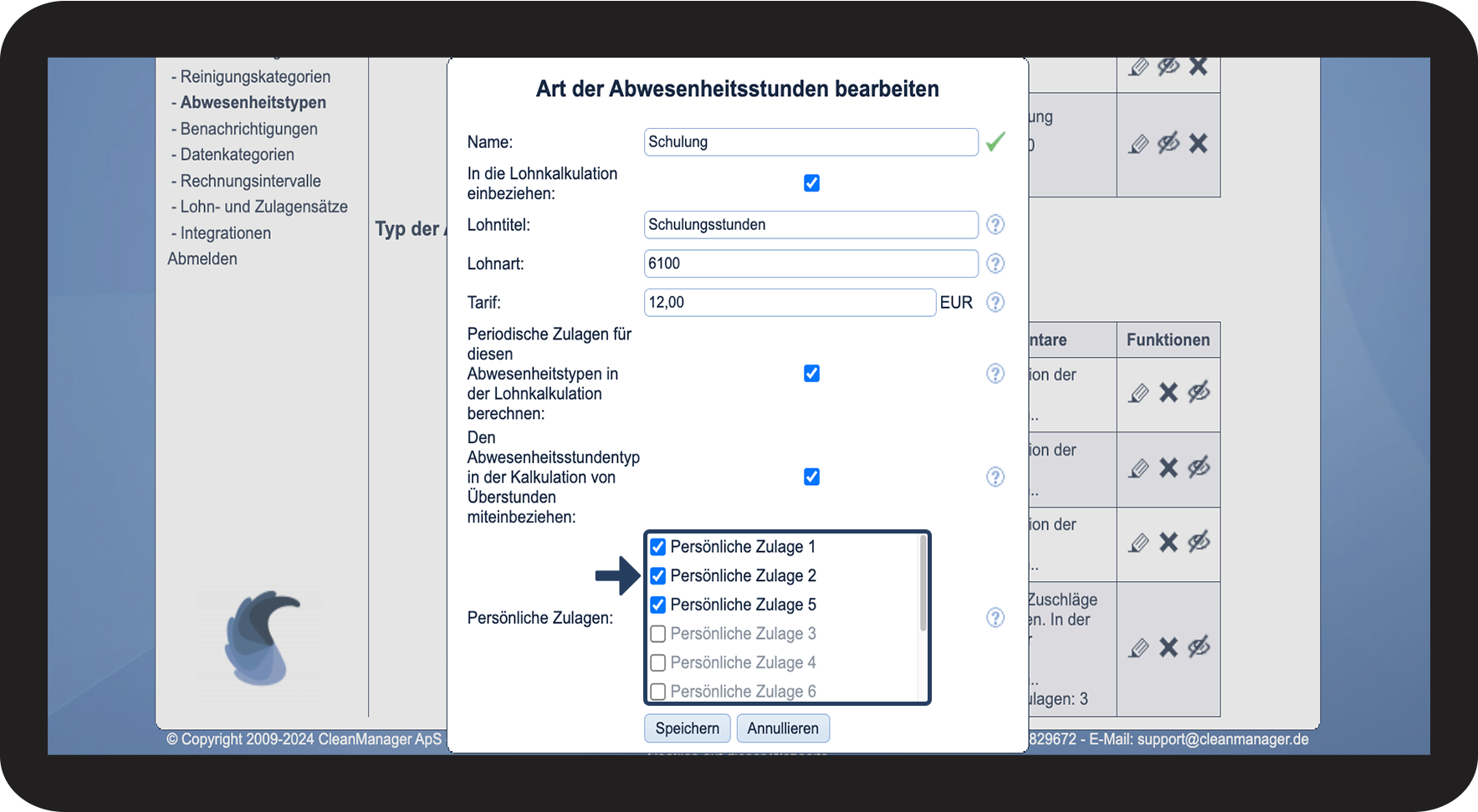The height and width of the screenshot is (812, 1478).
Task: Click the green checkmark beside Name field
Action: (x=995, y=142)
